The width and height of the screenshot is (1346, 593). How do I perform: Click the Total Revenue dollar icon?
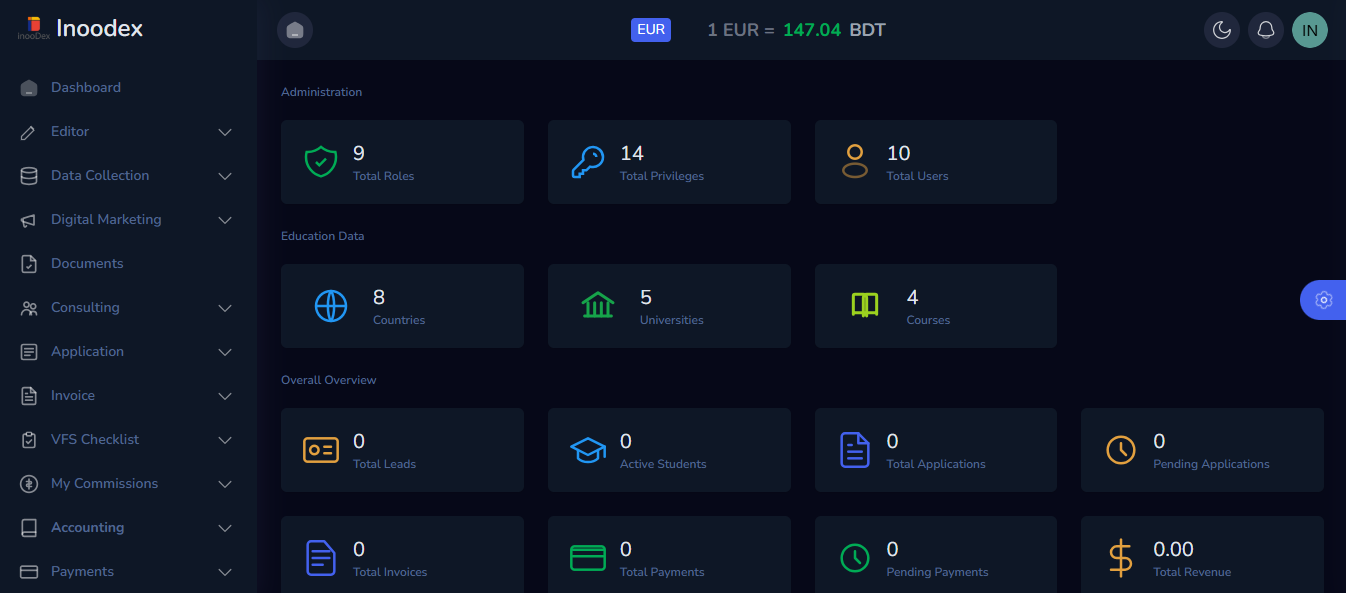(x=1121, y=558)
